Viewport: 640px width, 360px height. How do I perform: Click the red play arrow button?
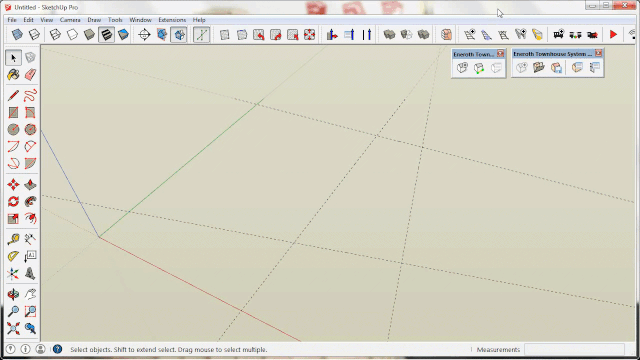pyautogui.click(x=613, y=35)
